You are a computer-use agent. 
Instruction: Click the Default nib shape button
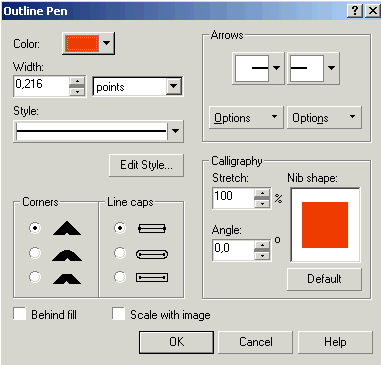(324, 279)
